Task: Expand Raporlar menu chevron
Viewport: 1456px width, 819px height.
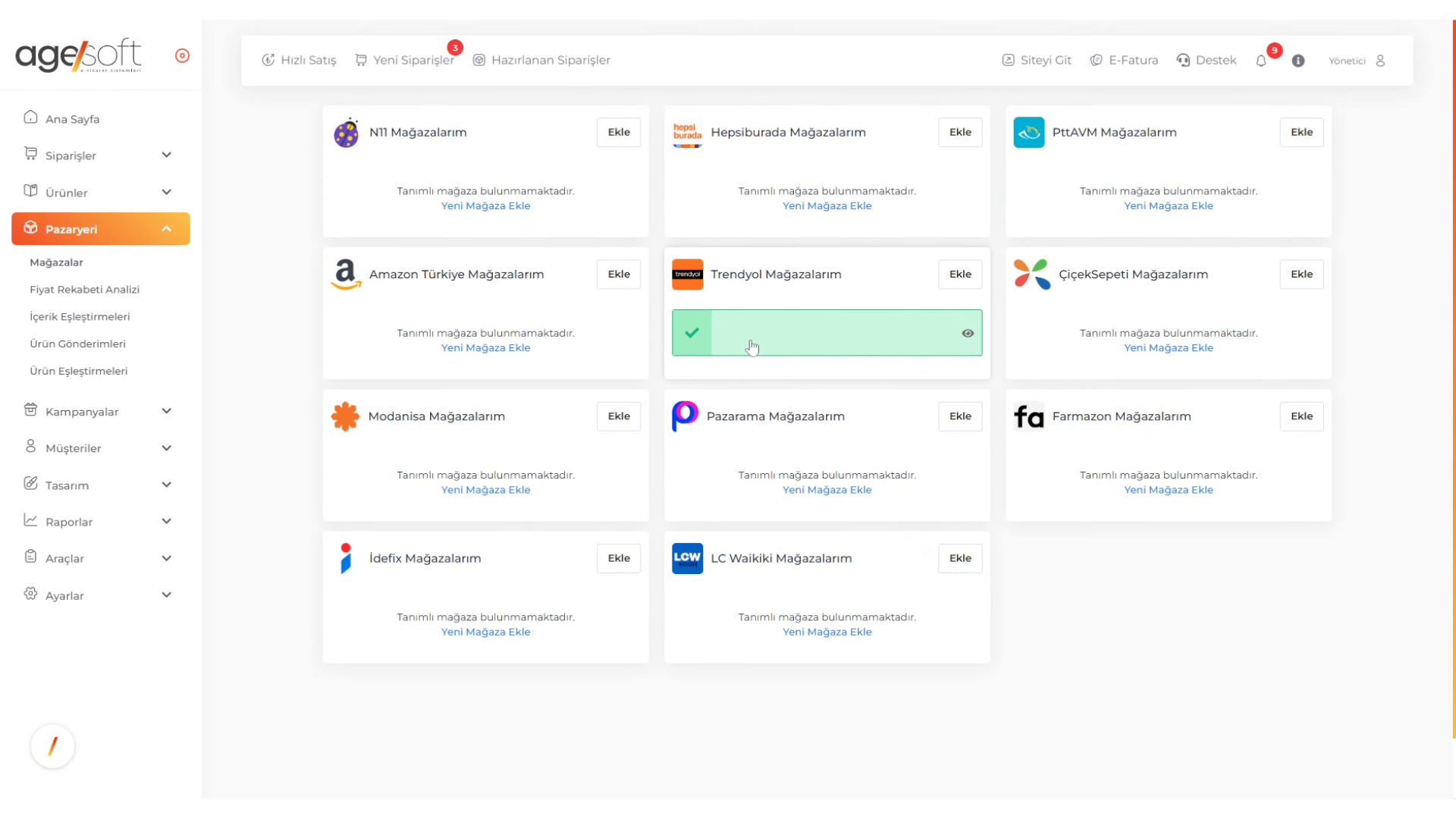Action: (x=166, y=522)
